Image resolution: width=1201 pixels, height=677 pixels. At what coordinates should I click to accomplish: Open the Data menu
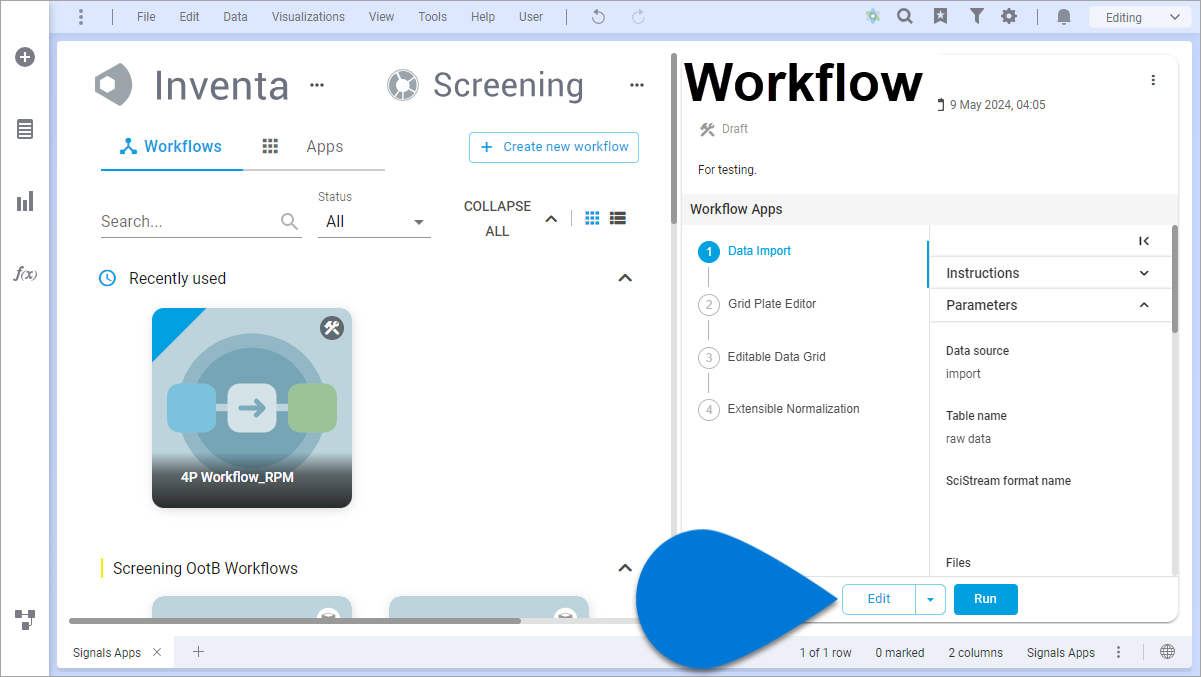coord(235,17)
